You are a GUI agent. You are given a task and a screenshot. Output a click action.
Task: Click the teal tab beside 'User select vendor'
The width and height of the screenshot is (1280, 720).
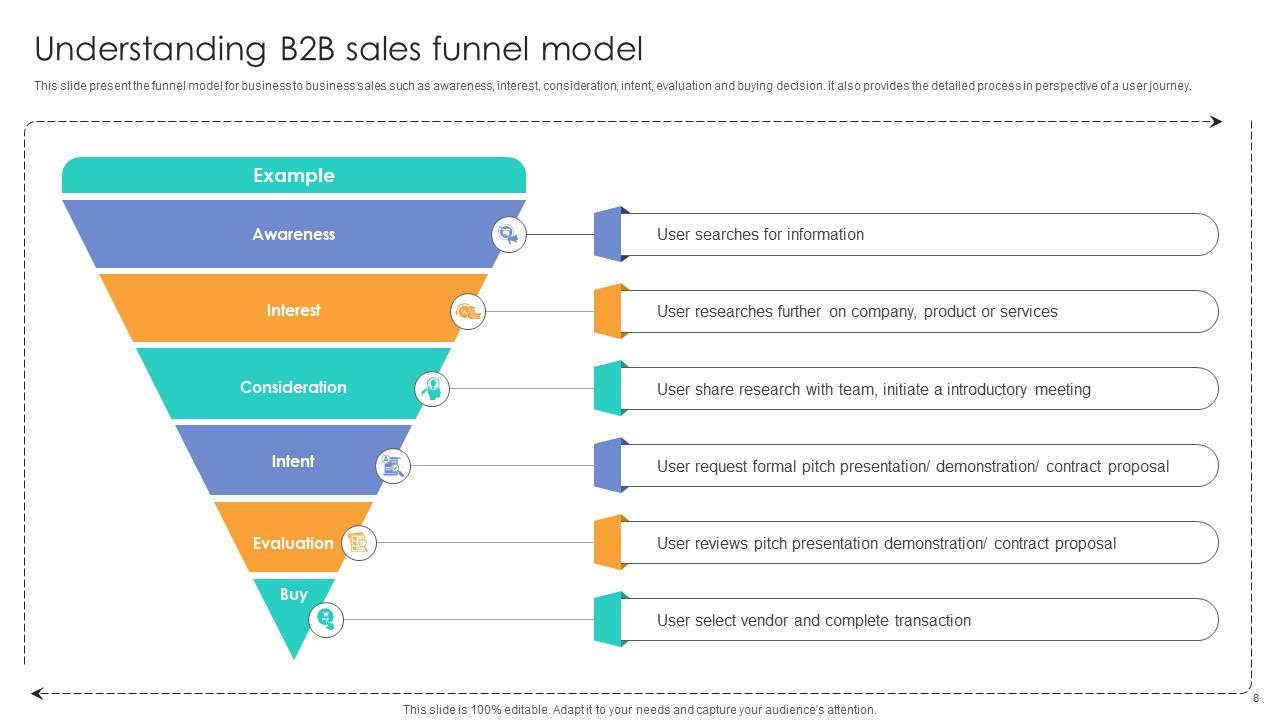[608, 619]
